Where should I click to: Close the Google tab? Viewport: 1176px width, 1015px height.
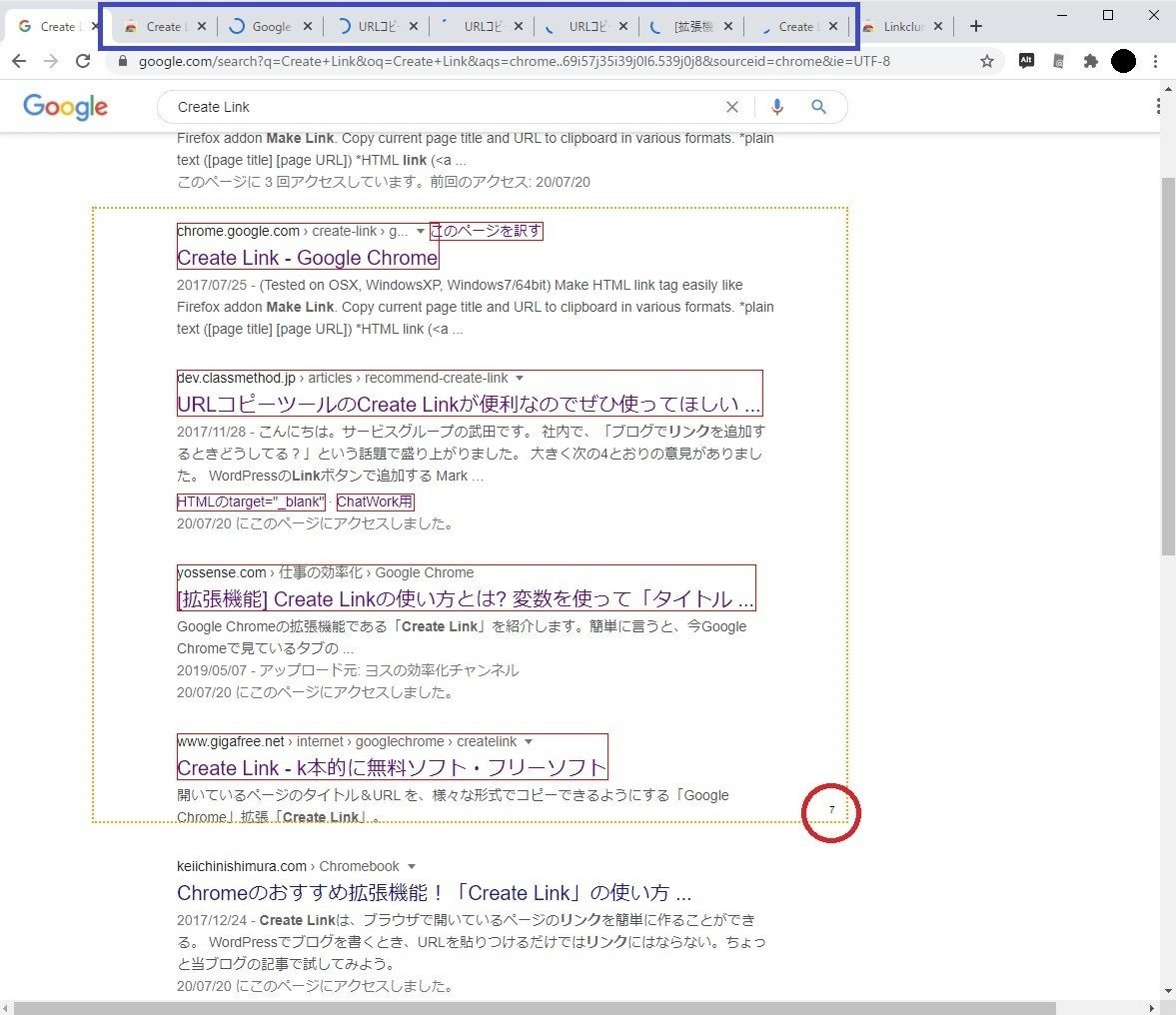pyautogui.click(x=308, y=26)
